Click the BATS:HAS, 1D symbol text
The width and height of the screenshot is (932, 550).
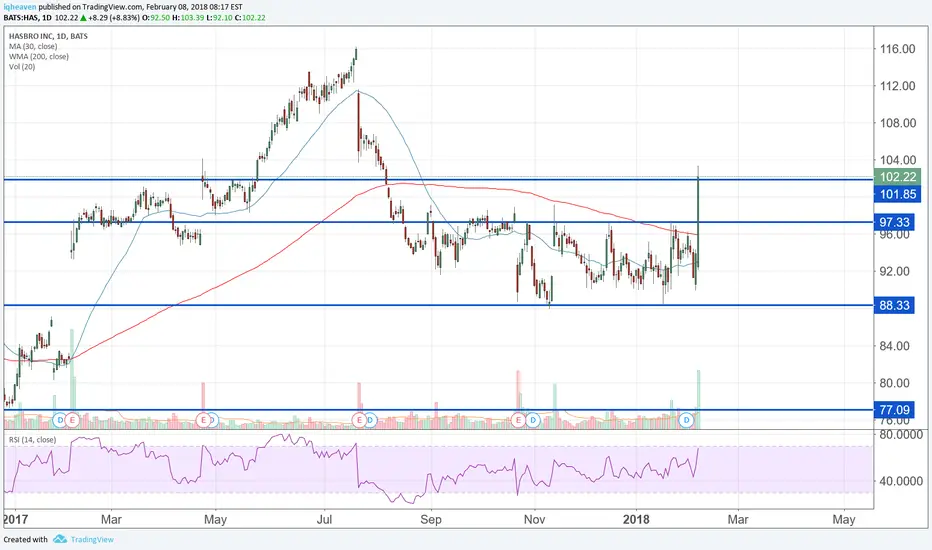[27, 18]
